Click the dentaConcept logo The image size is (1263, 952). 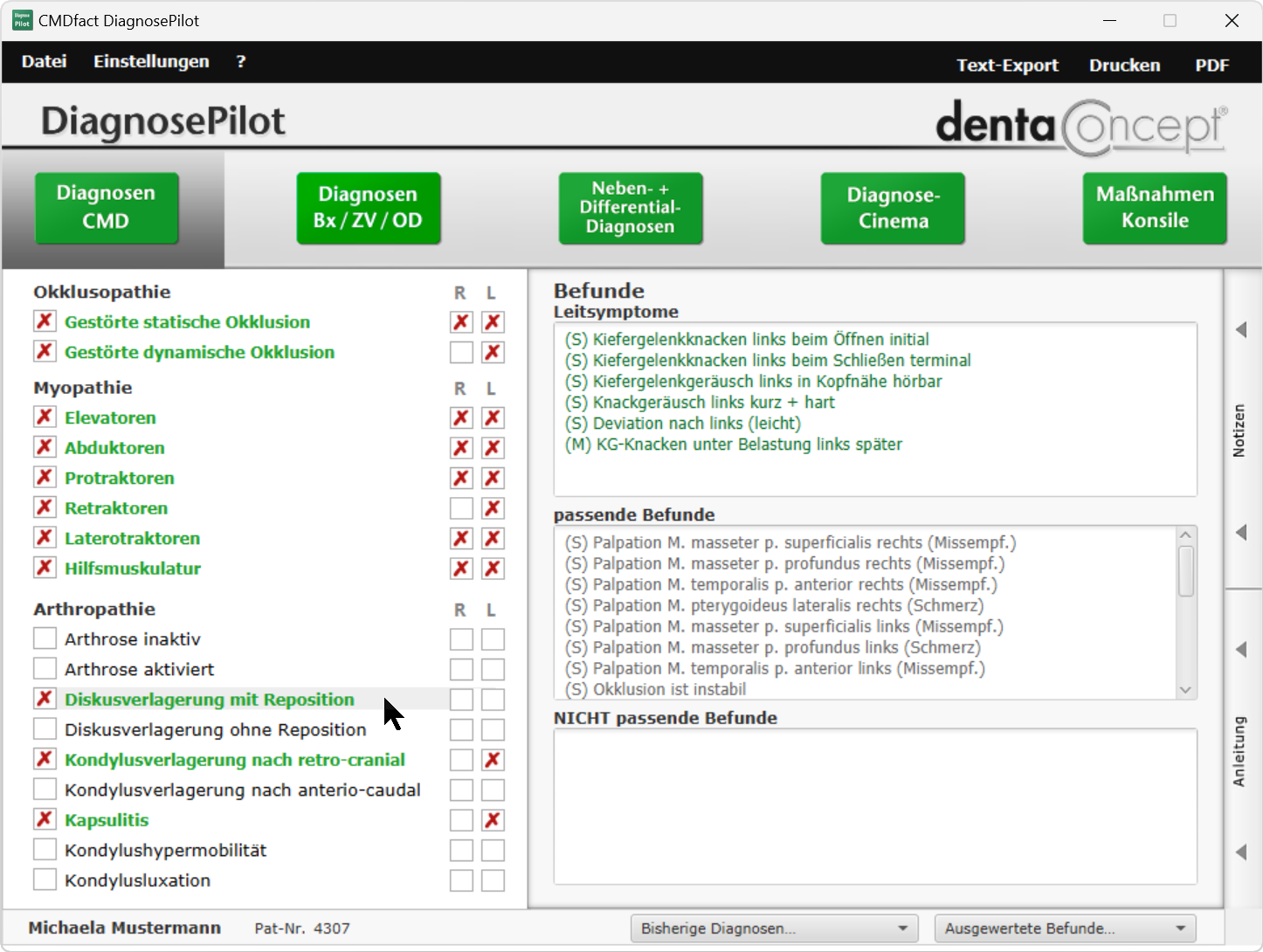[x=1081, y=126]
